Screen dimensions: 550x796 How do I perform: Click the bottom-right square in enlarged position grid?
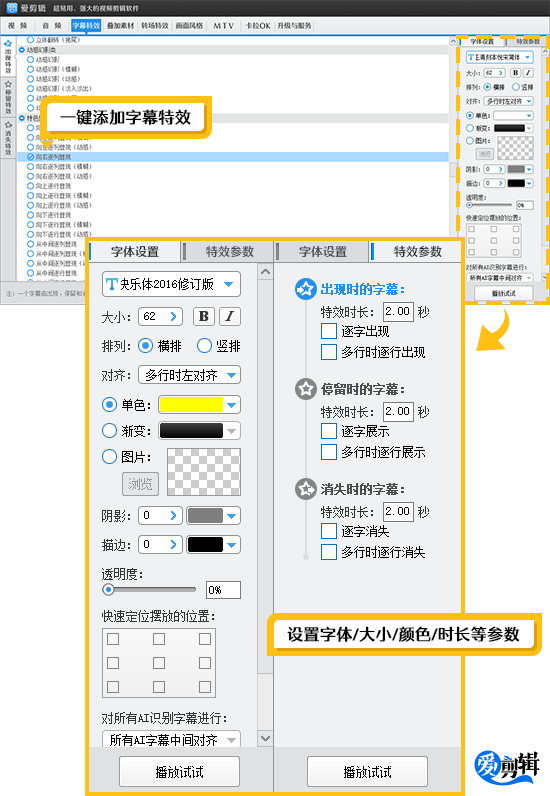(x=205, y=687)
